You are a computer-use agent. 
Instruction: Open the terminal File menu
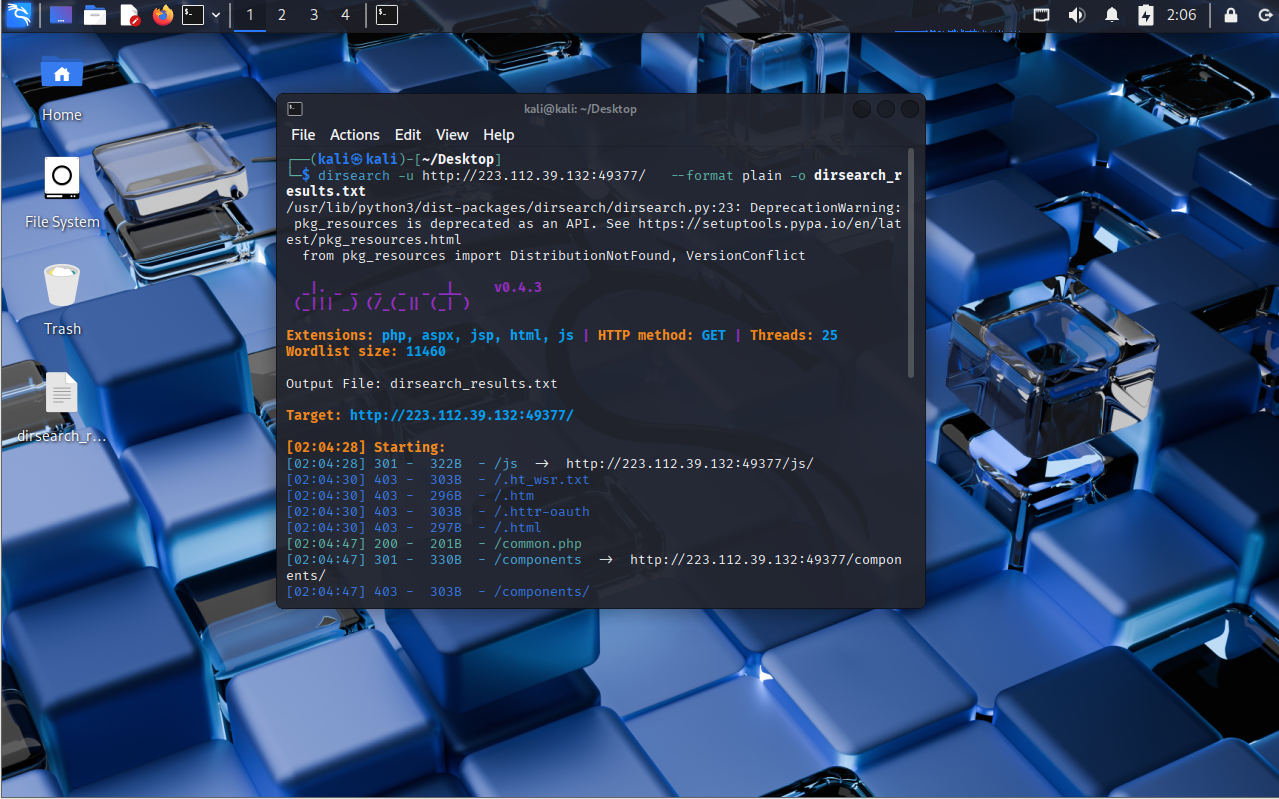coord(303,134)
